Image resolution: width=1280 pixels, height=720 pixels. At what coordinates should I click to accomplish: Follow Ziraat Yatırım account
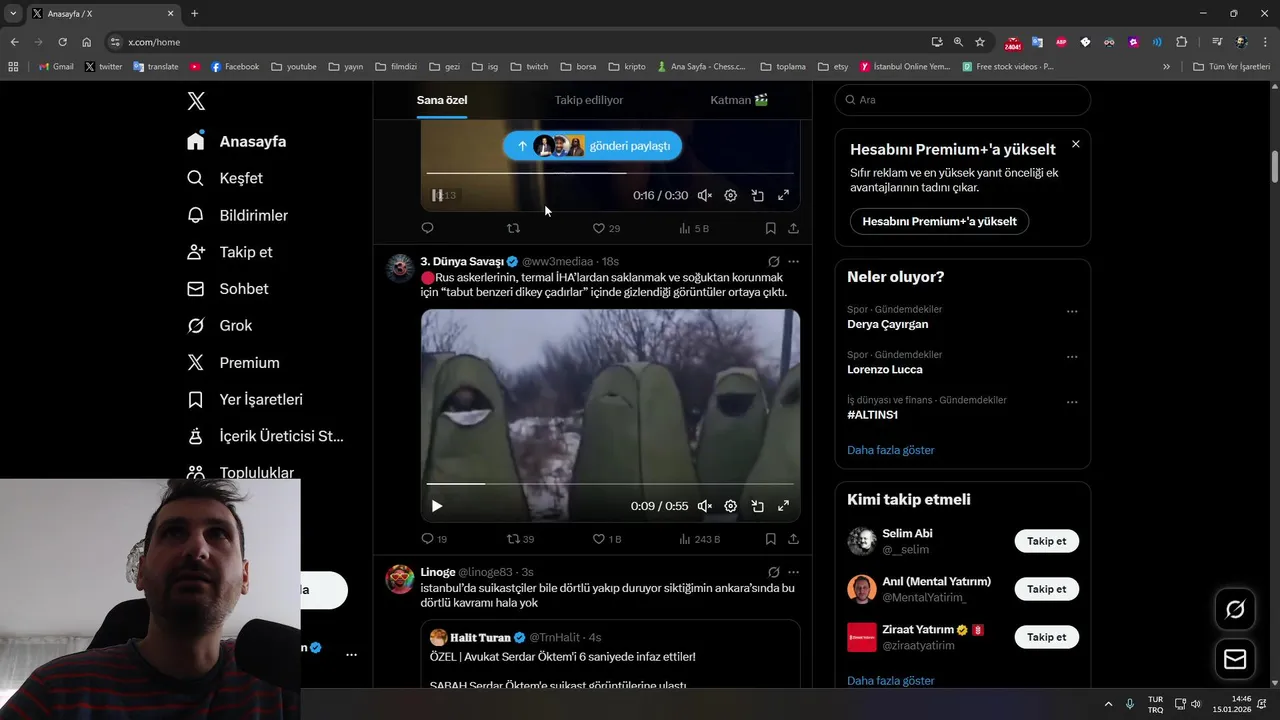(x=1046, y=637)
